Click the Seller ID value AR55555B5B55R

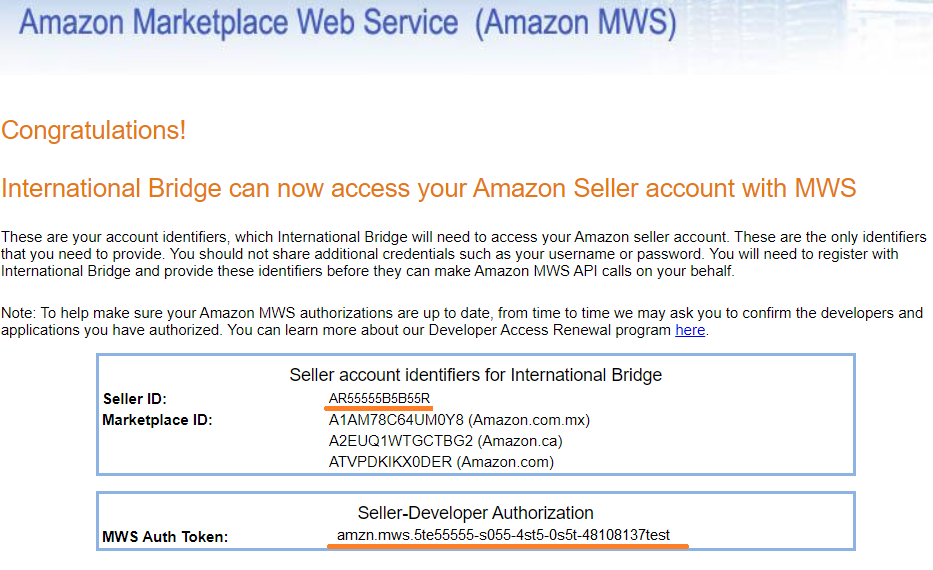(380, 399)
